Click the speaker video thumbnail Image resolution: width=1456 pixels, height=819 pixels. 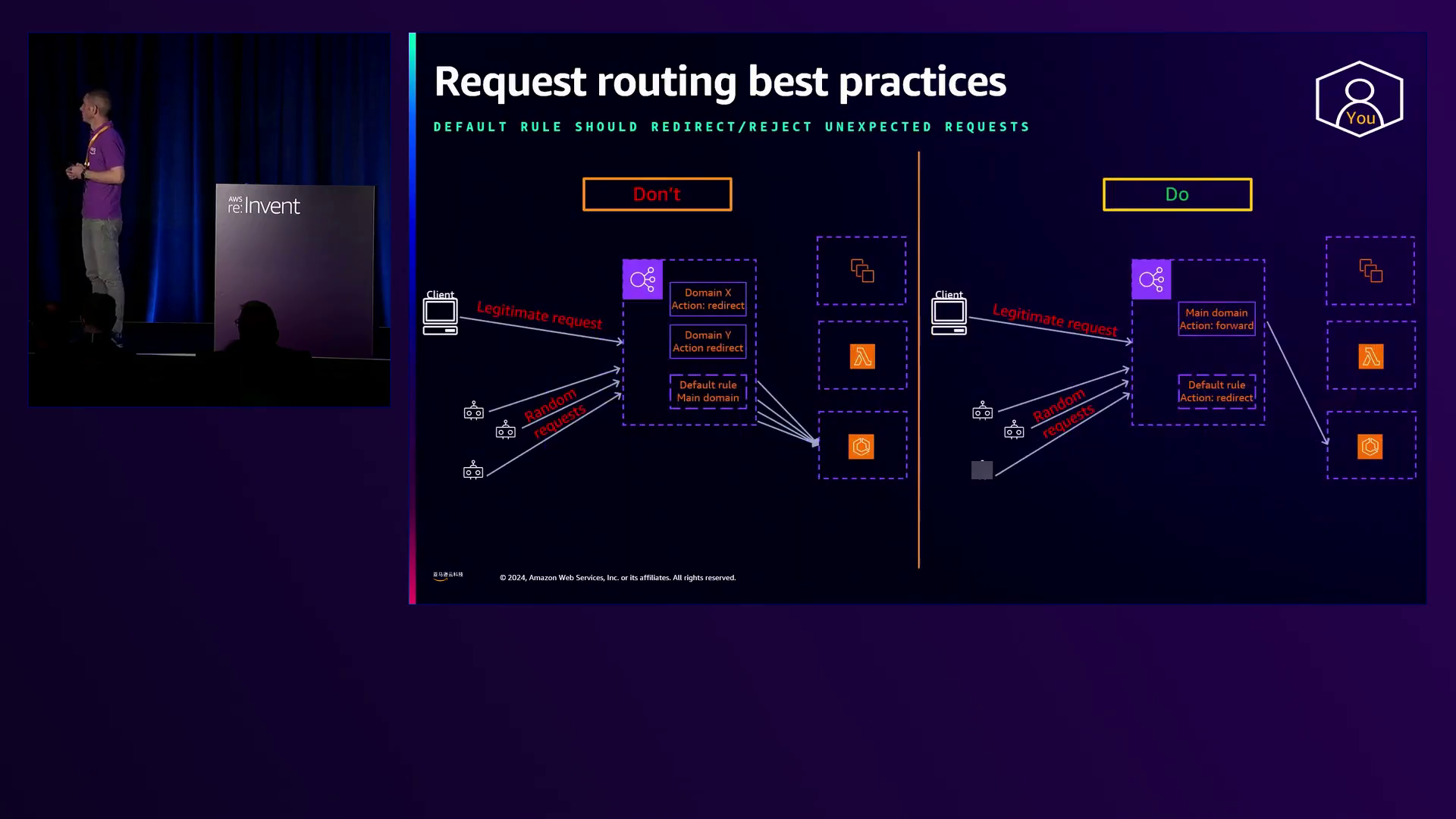point(209,219)
